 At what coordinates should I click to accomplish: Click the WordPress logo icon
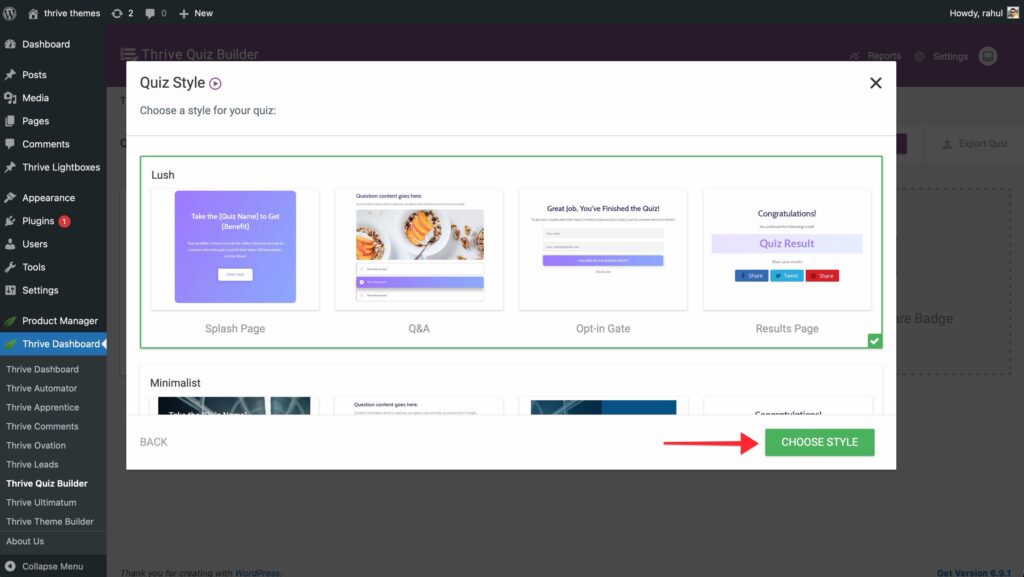click(11, 13)
